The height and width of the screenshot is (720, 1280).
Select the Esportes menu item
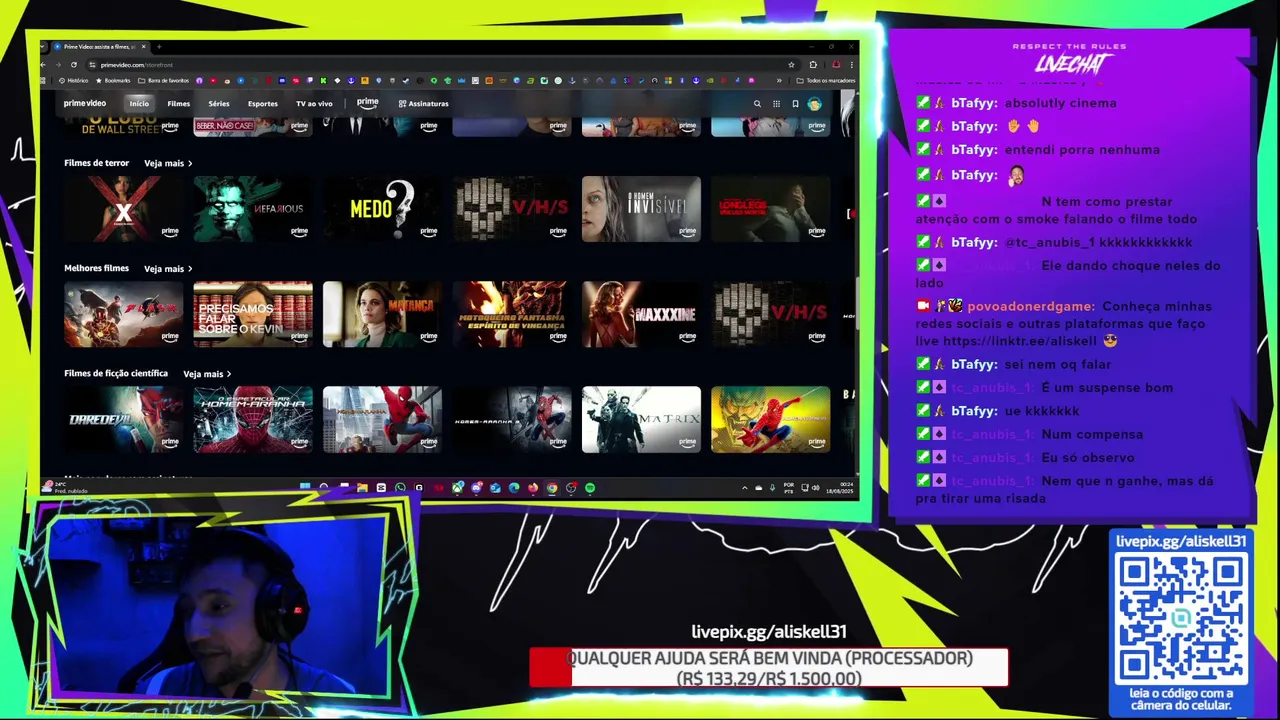(263, 103)
